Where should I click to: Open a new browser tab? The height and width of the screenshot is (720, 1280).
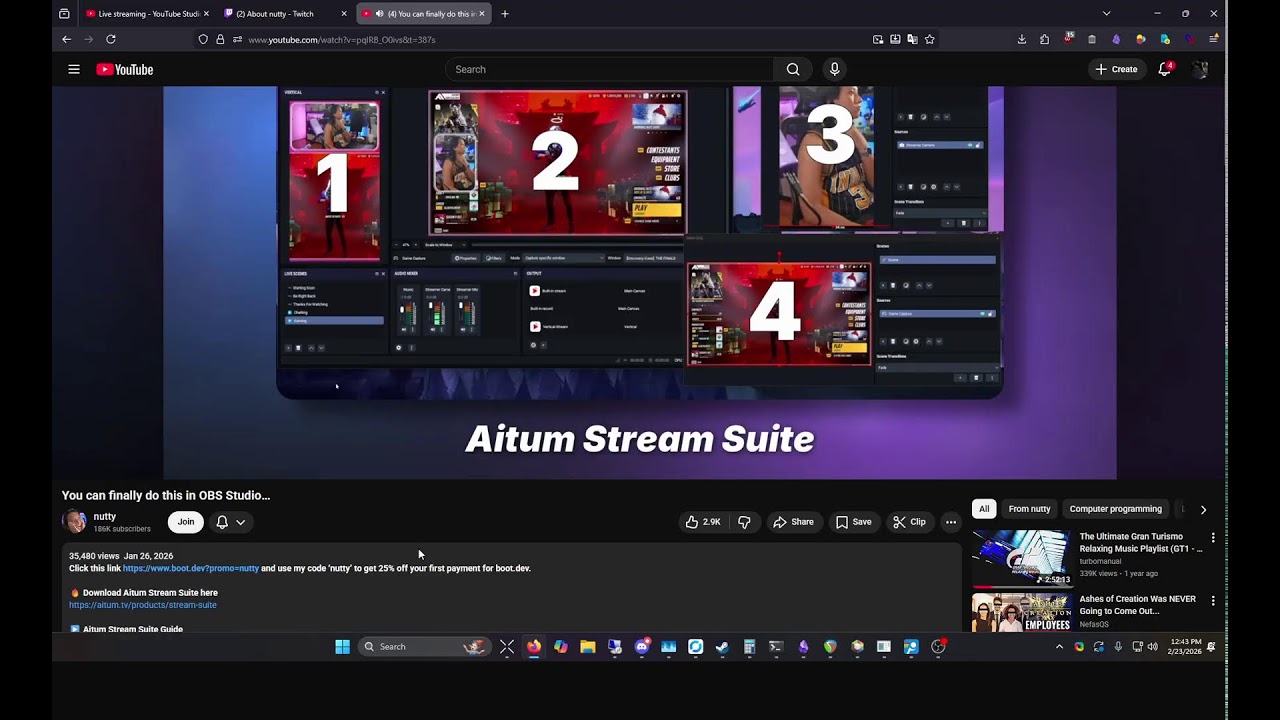505,14
